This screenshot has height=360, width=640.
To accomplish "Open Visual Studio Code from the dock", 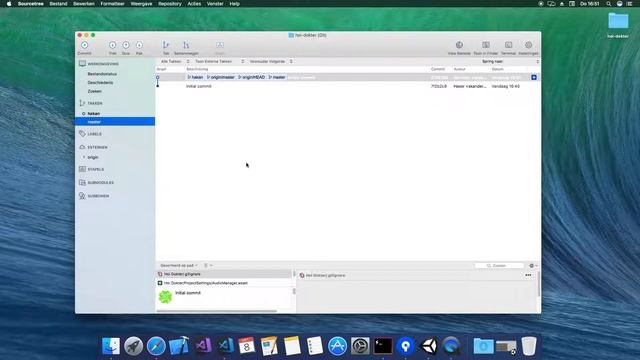I will click(x=225, y=346).
